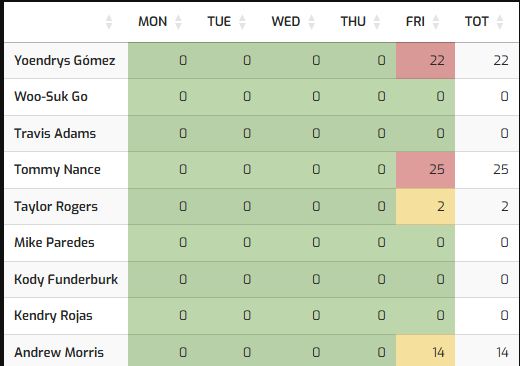520x366 pixels.
Task: Select Tommy Nance player name
Action: [57, 170]
